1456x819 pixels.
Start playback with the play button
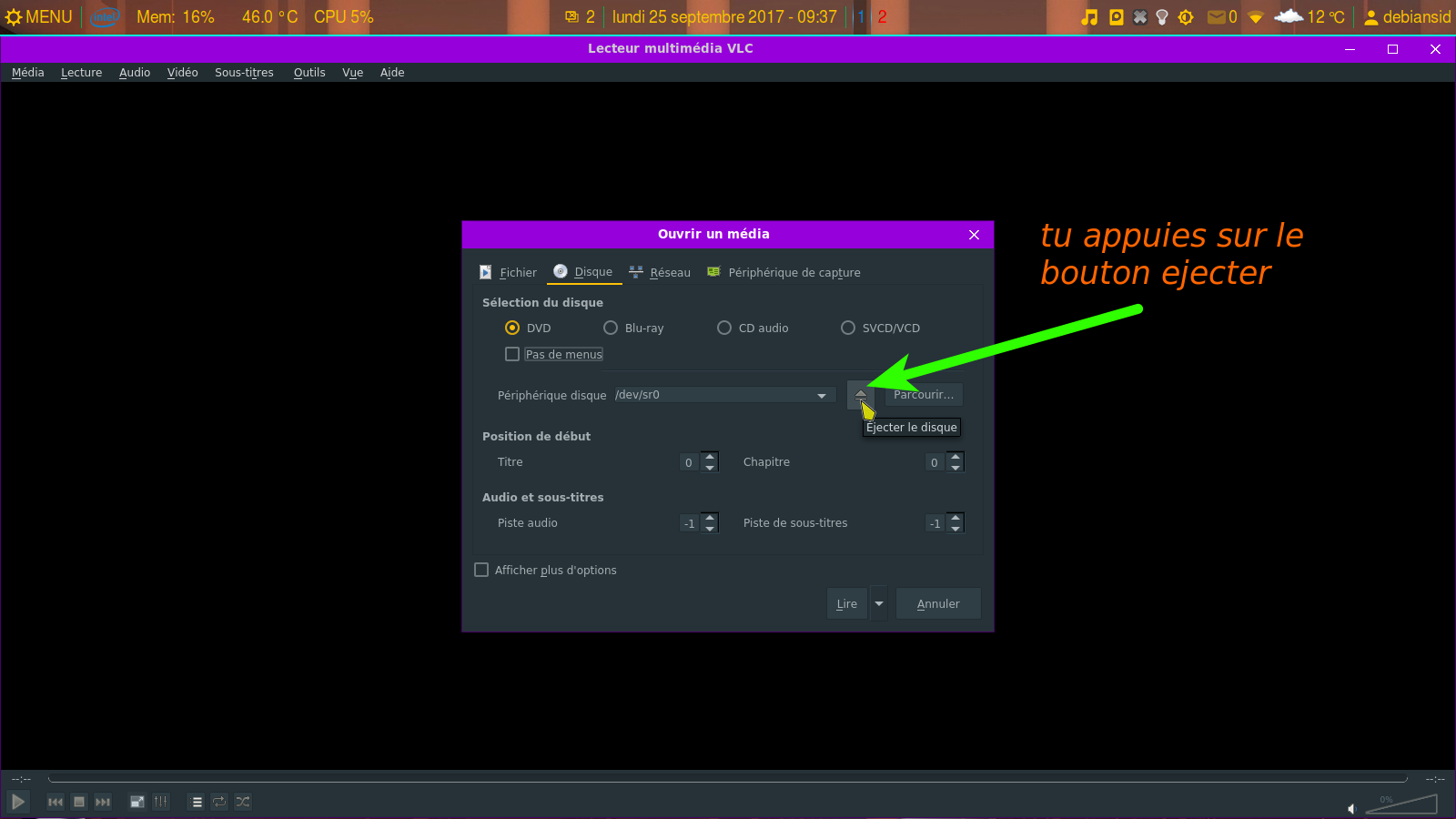[x=17, y=802]
